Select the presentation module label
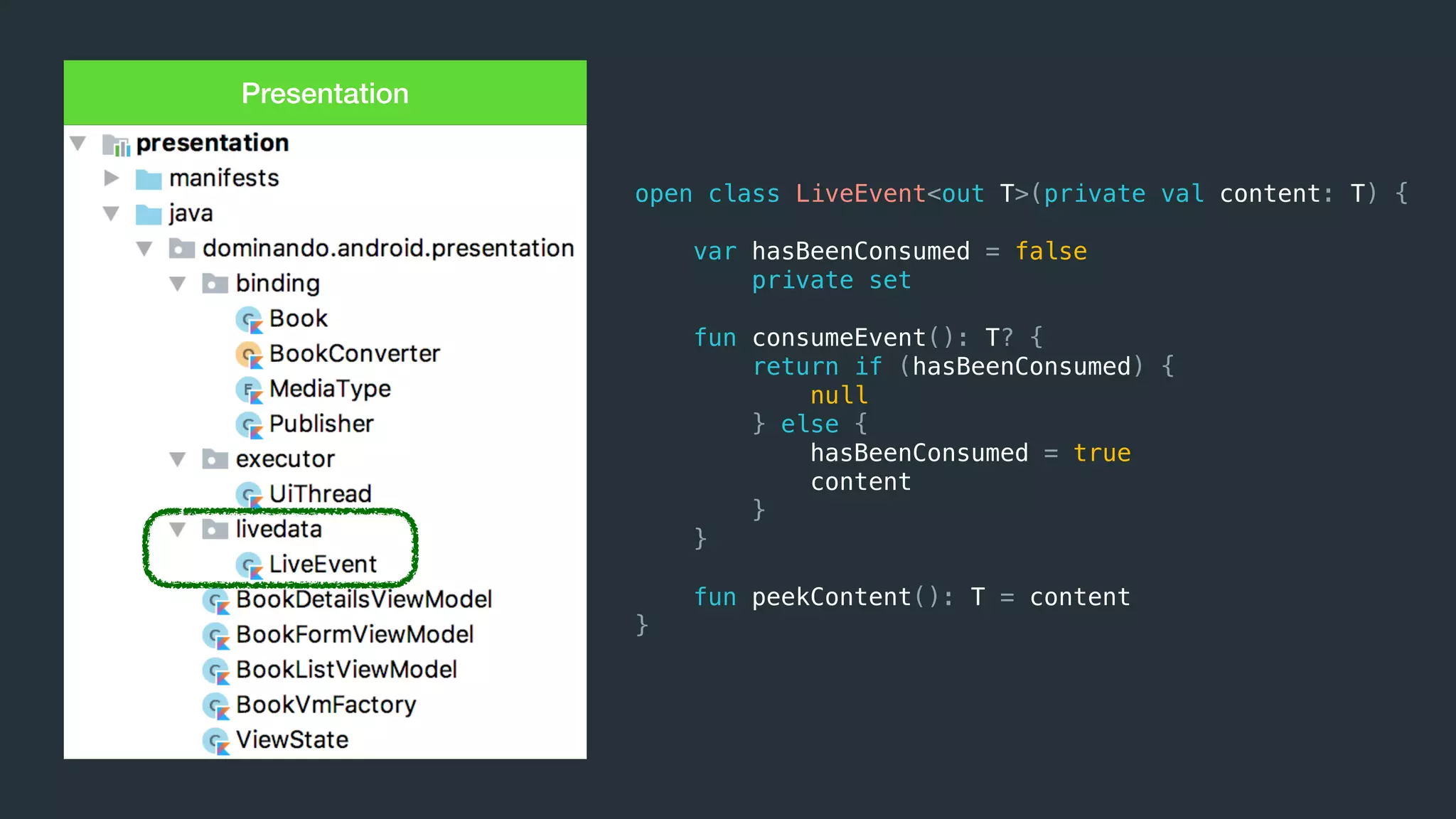 coord(213,144)
